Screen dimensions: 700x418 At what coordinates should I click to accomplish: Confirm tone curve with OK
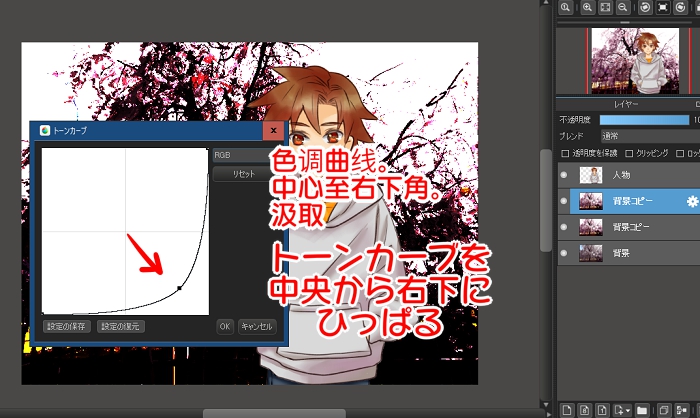click(x=225, y=326)
